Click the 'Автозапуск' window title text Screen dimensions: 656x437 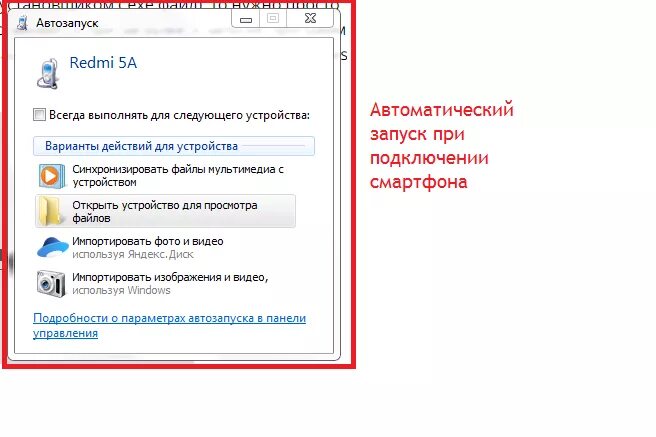point(67,23)
